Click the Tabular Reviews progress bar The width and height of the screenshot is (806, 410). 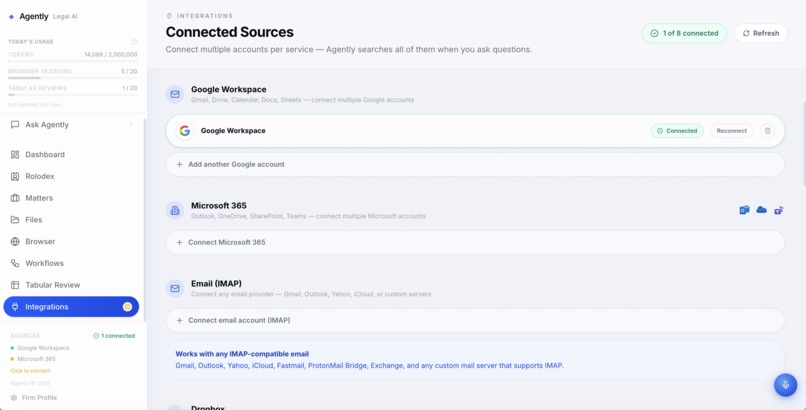[72, 95]
